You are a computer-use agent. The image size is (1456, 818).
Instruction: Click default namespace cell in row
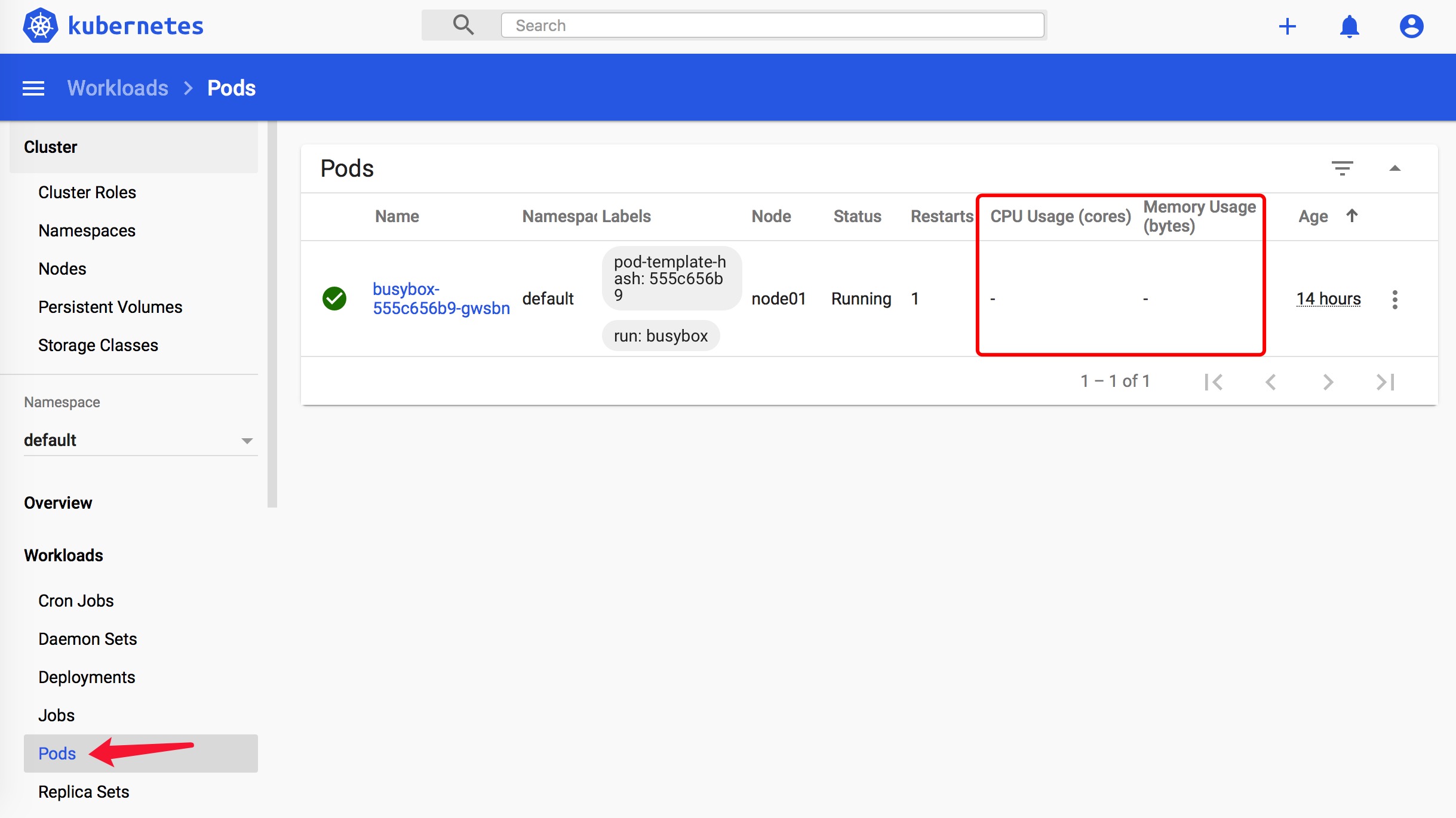click(548, 299)
